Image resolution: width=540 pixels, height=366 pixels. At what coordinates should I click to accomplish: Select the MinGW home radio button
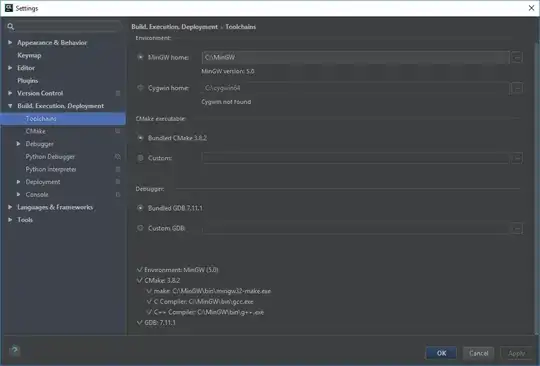(x=140, y=57)
